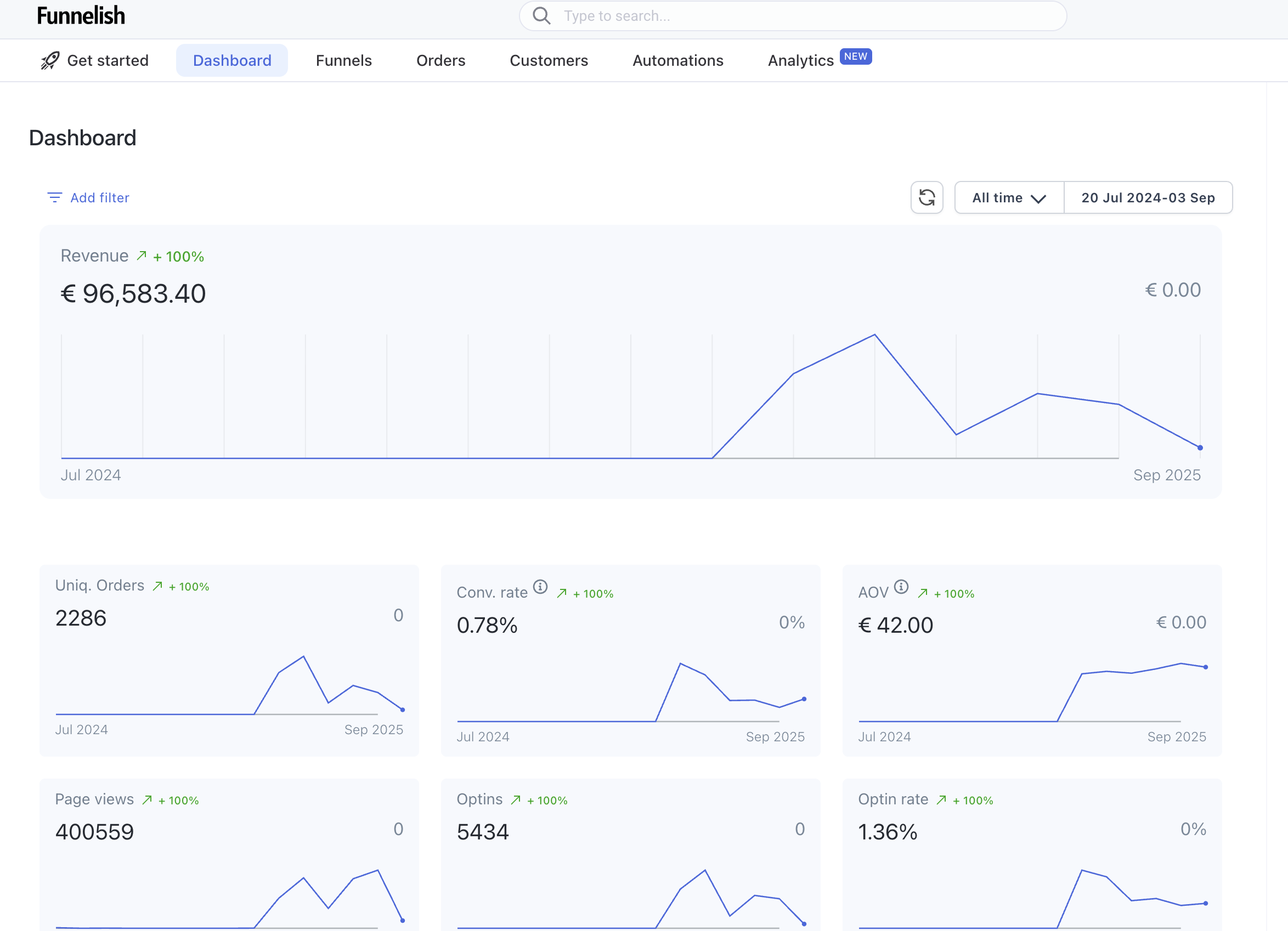Click the Add filter link

(x=99, y=197)
